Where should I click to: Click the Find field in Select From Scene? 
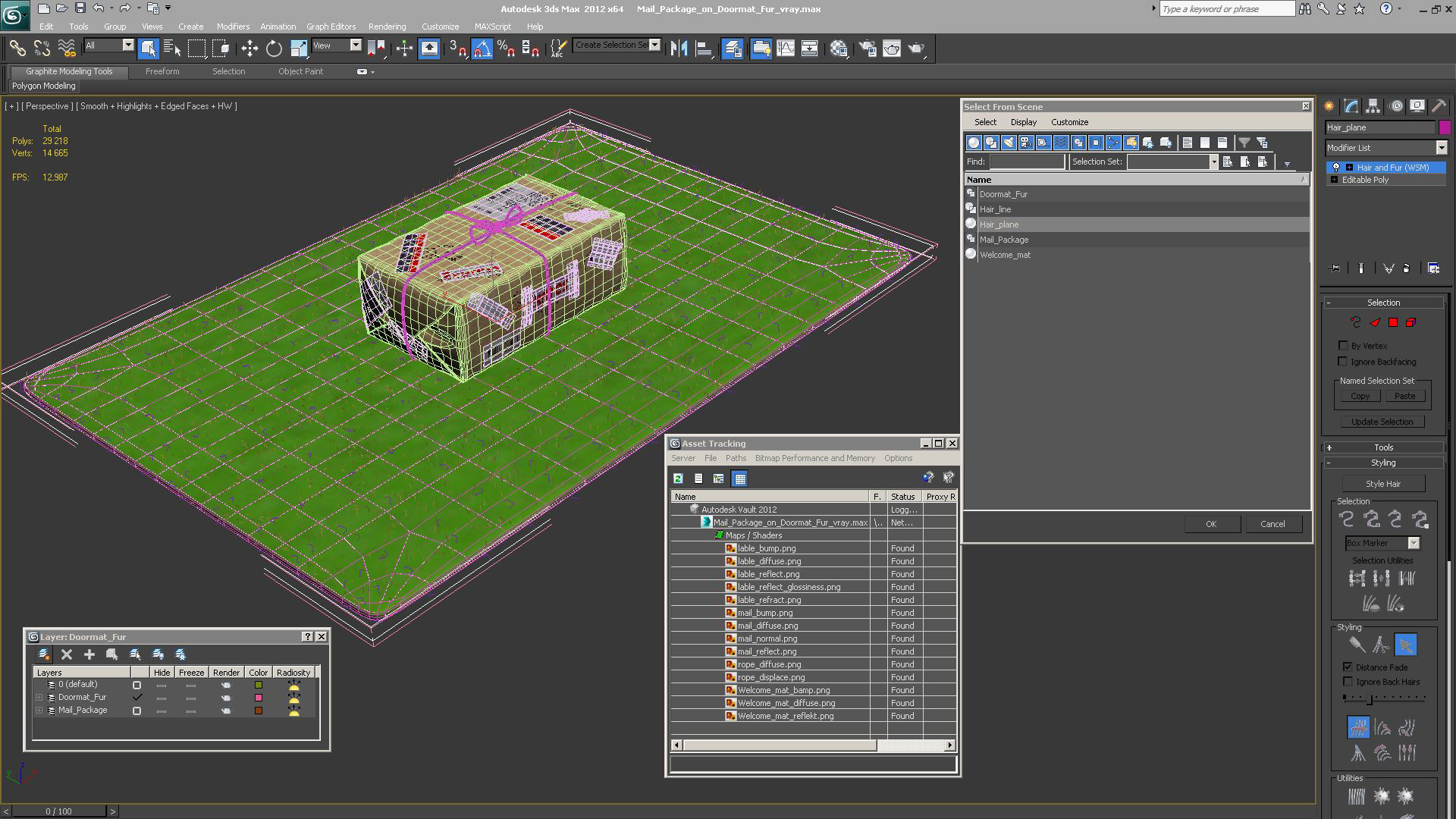pyautogui.click(x=1027, y=162)
